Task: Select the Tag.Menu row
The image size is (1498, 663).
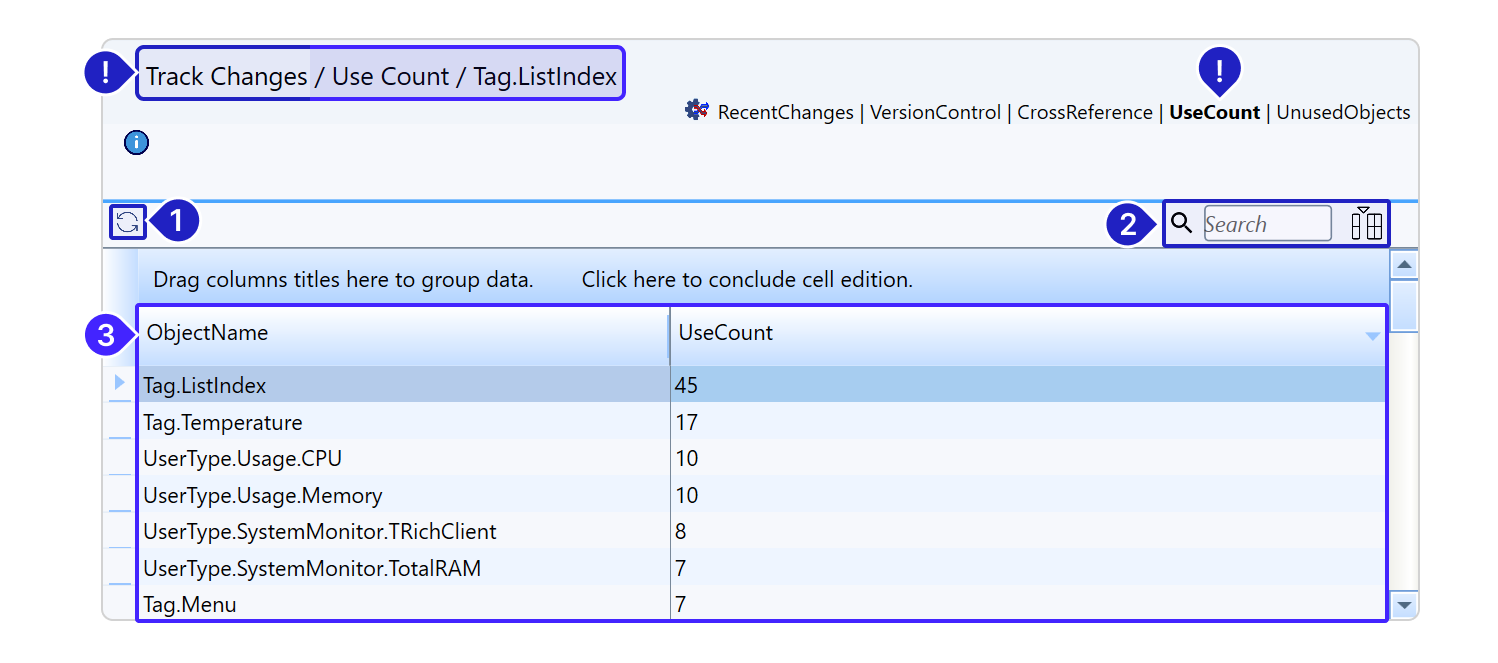Action: tap(190, 604)
